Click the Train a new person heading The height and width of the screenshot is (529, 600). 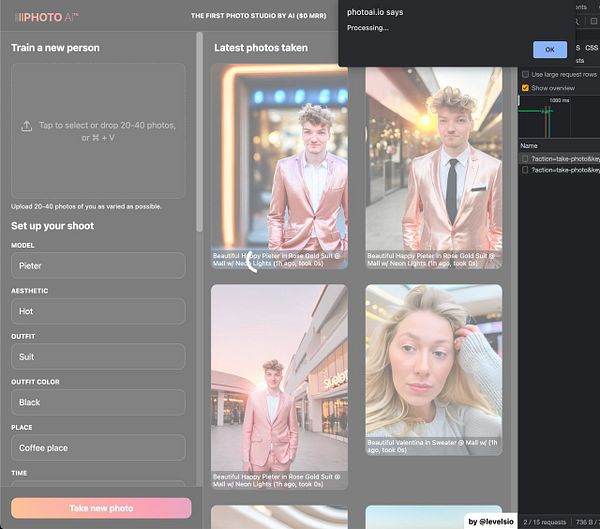pyautogui.click(x=55, y=48)
